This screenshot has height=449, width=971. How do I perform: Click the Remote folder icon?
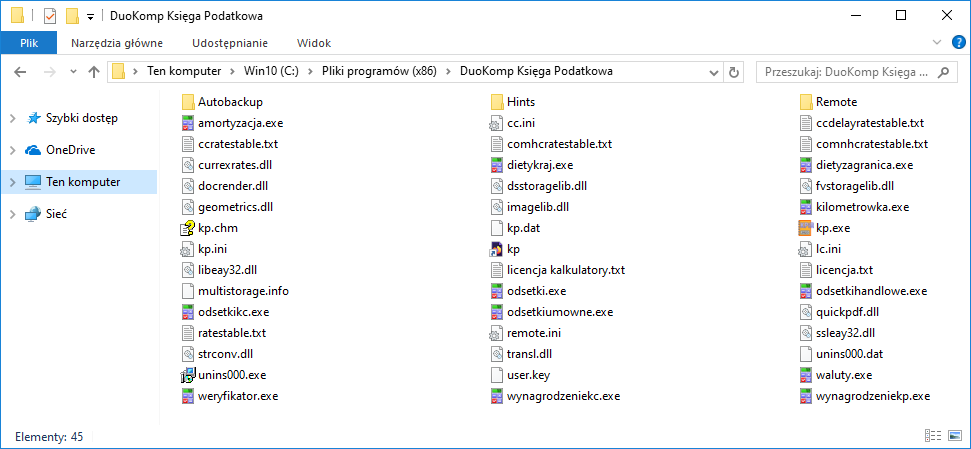806,102
